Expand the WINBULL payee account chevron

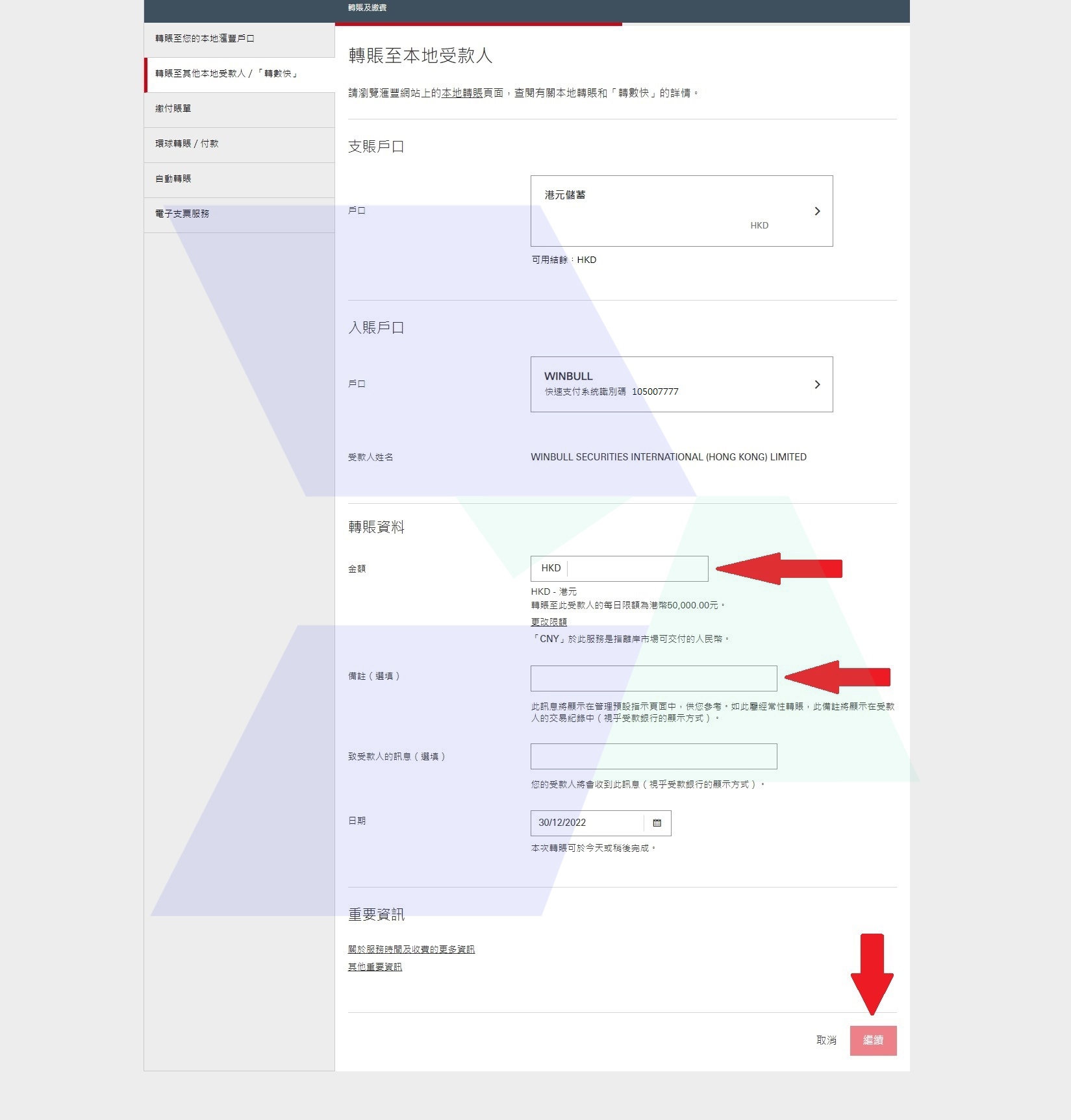(x=817, y=384)
